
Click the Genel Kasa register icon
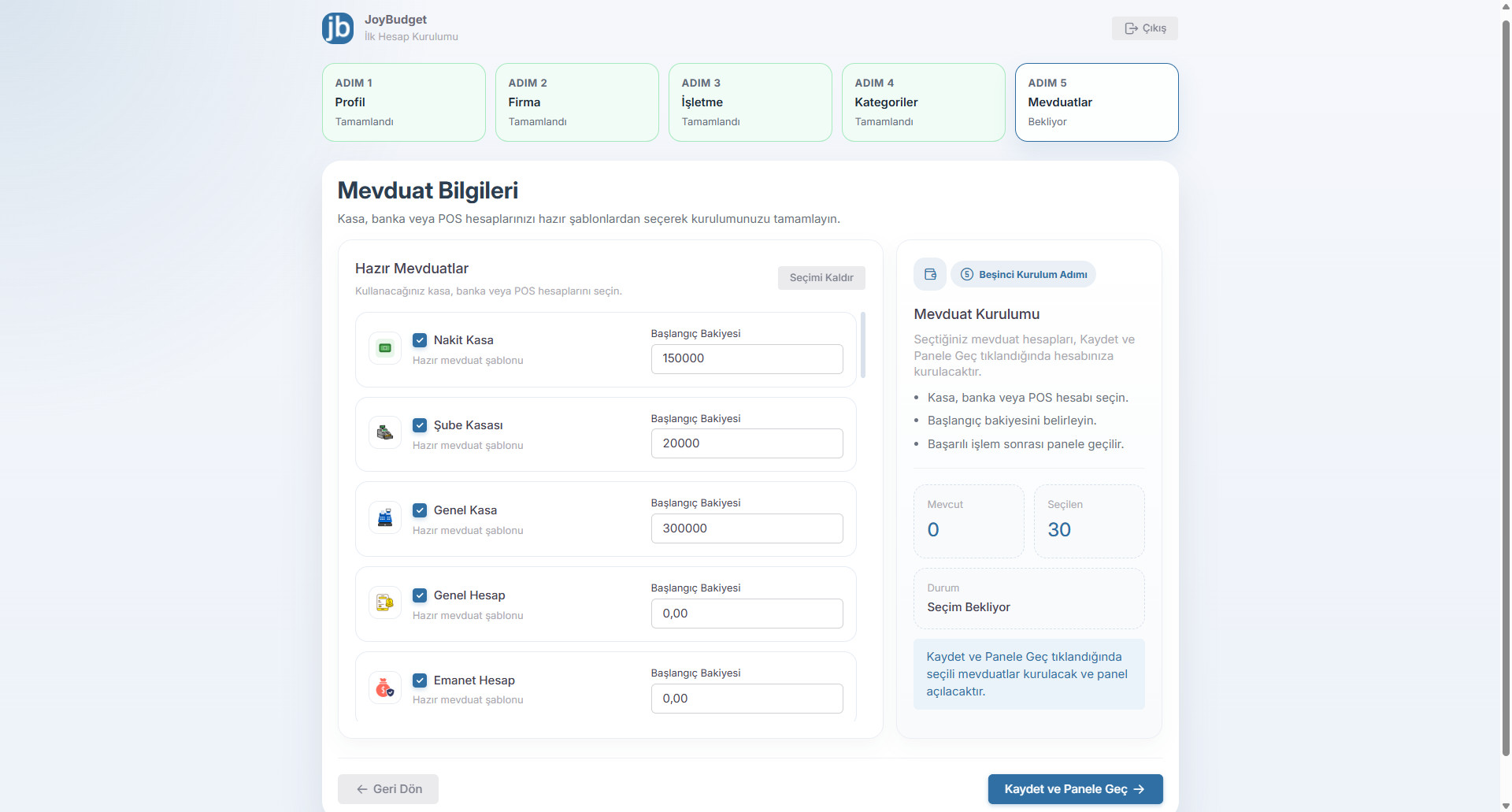pyautogui.click(x=385, y=517)
